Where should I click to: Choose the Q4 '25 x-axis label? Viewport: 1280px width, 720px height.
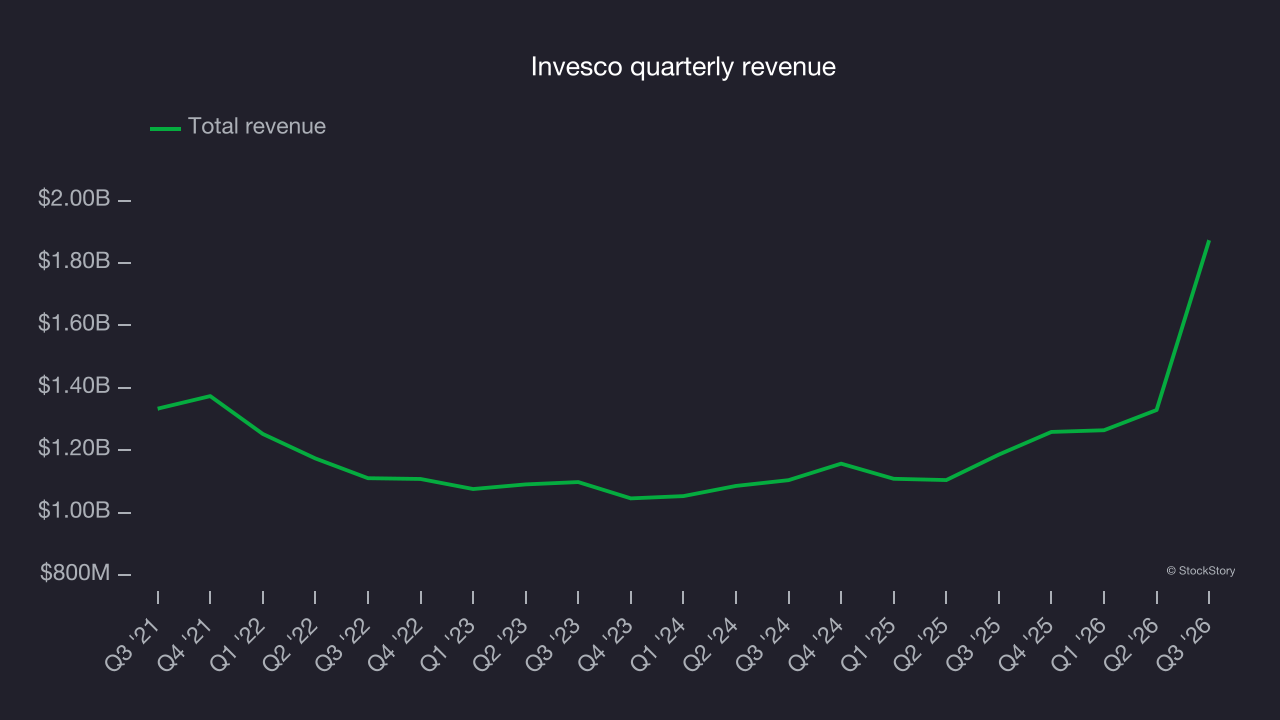coord(1026,642)
